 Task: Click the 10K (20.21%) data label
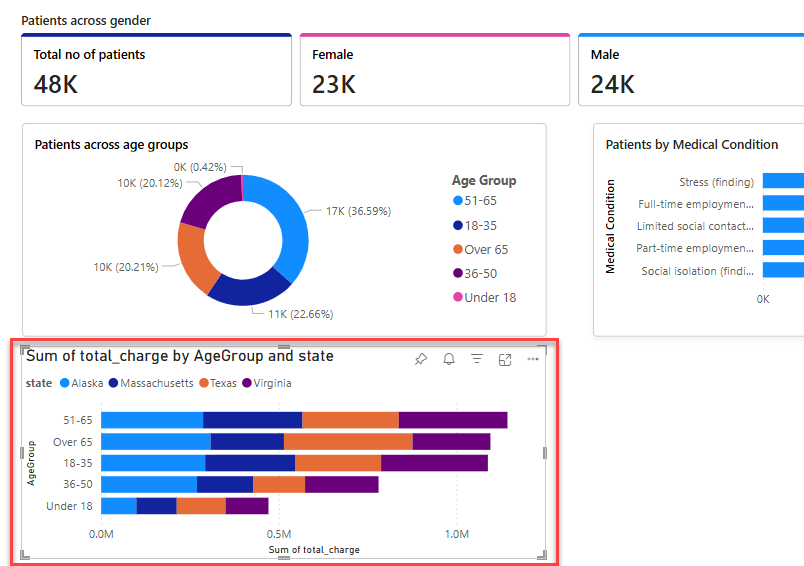(126, 267)
